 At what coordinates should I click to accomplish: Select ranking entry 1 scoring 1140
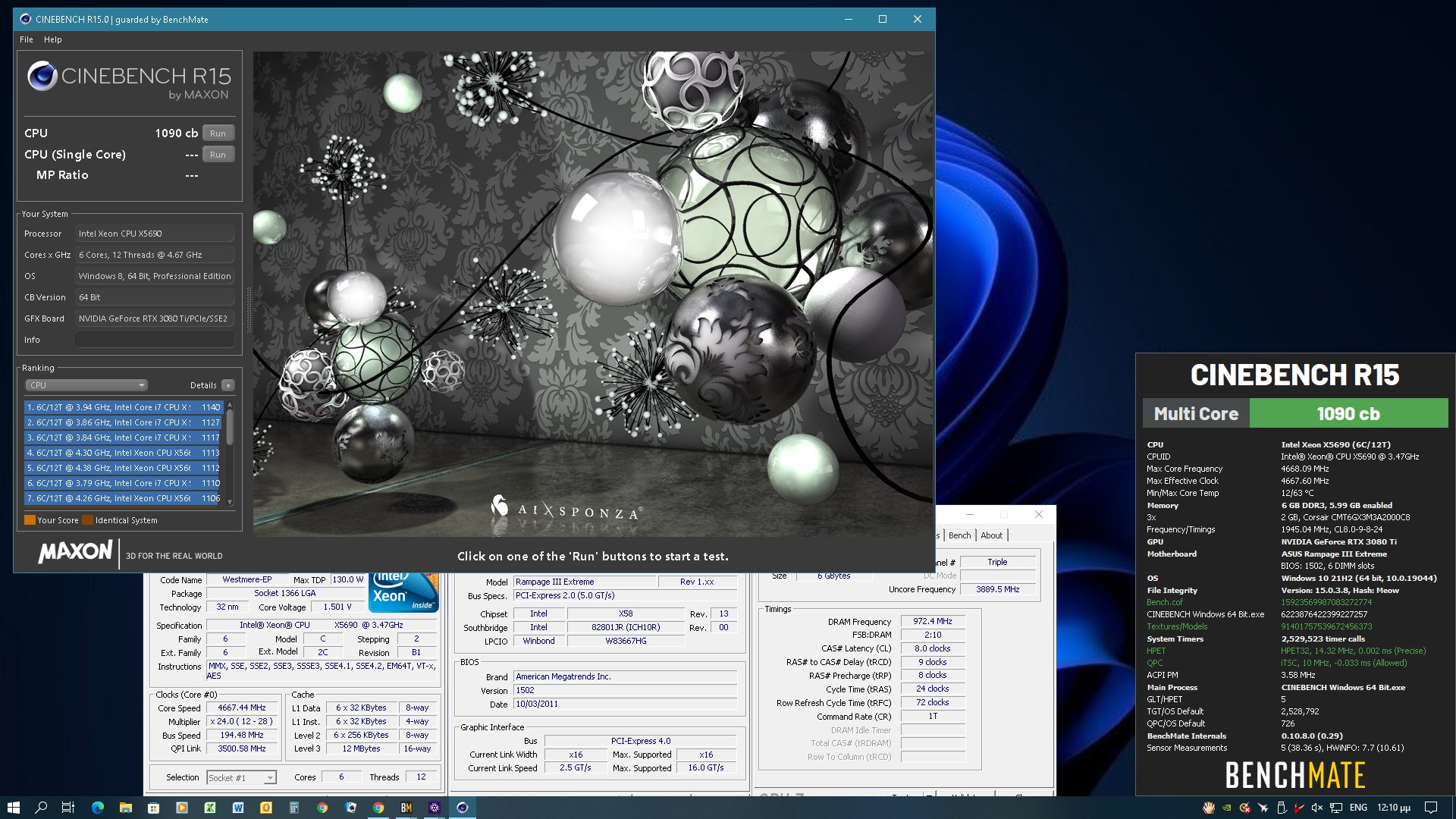point(124,407)
